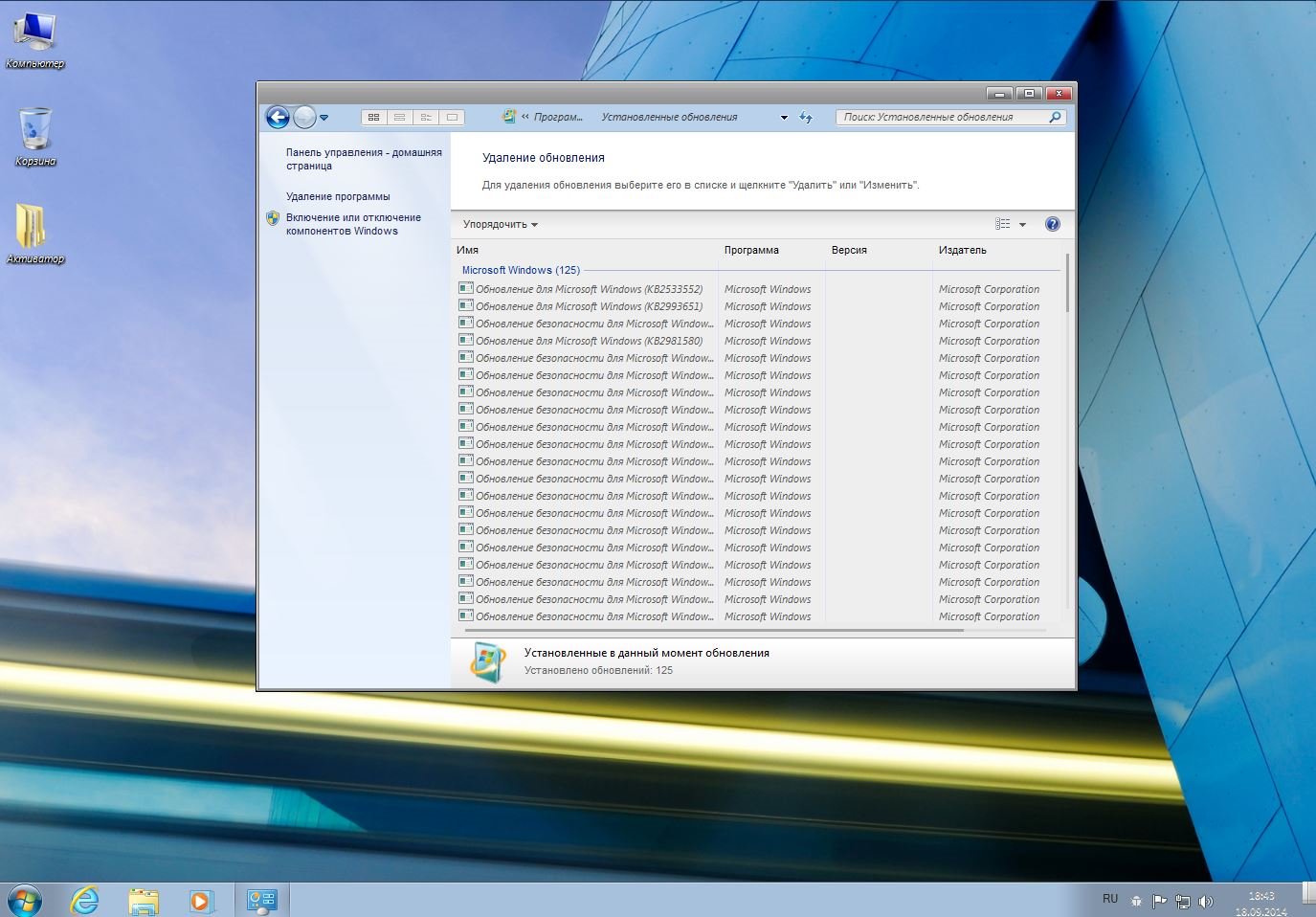Open Help with the blue question icon
Viewport: 1316px width, 917px height.
(1053, 224)
